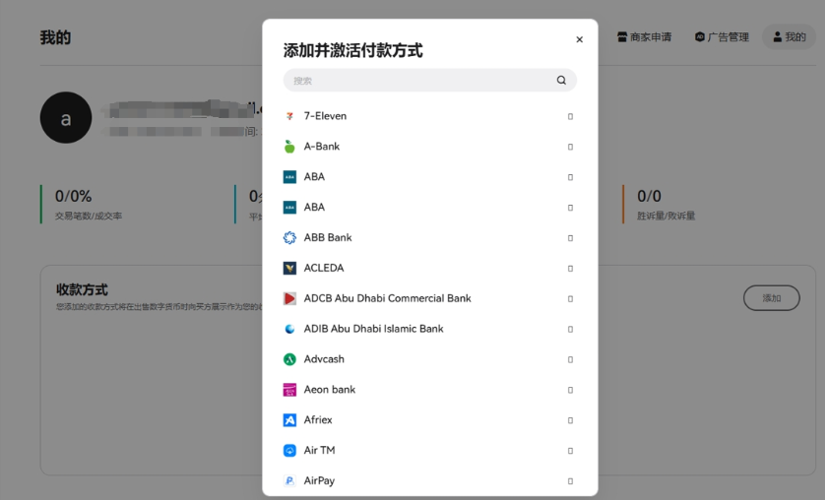Open the 广告管理 ad management tab

(x=722, y=37)
